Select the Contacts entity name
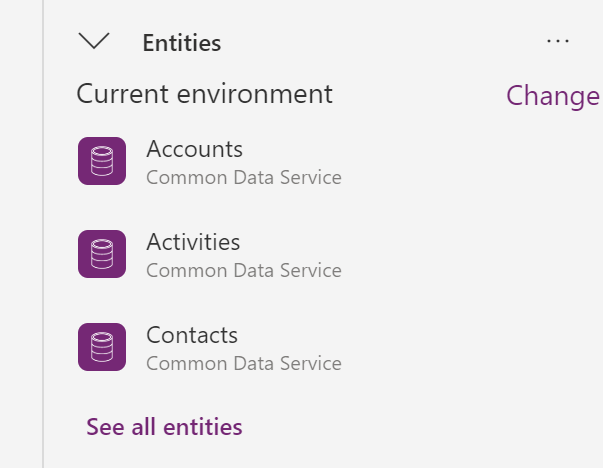 click(192, 336)
